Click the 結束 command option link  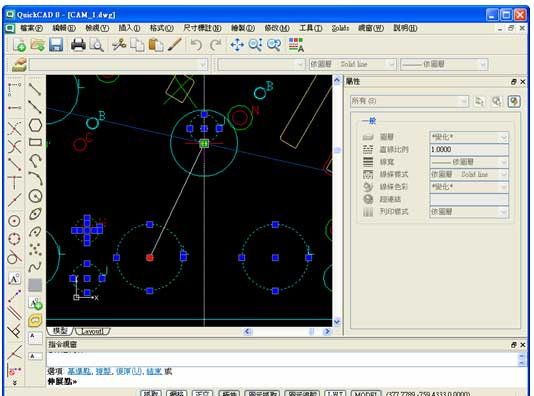[x=154, y=371]
